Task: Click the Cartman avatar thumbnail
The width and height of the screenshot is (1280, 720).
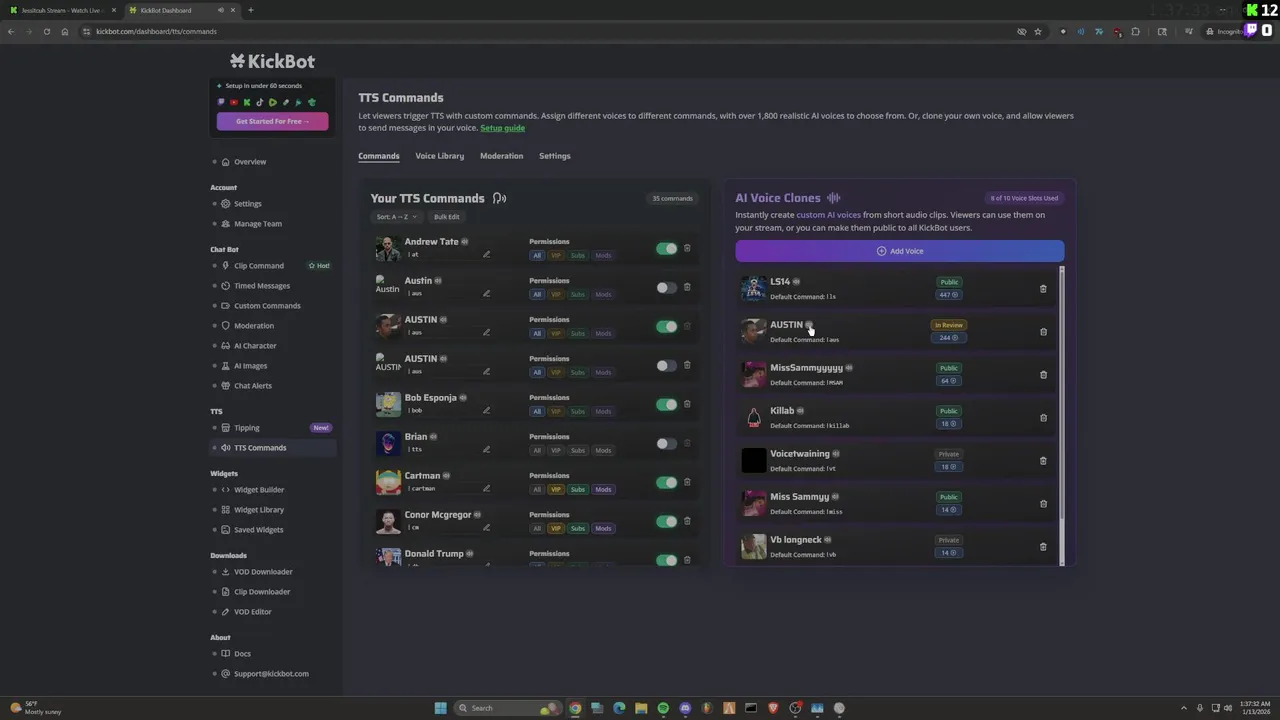Action: click(x=388, y=482)
